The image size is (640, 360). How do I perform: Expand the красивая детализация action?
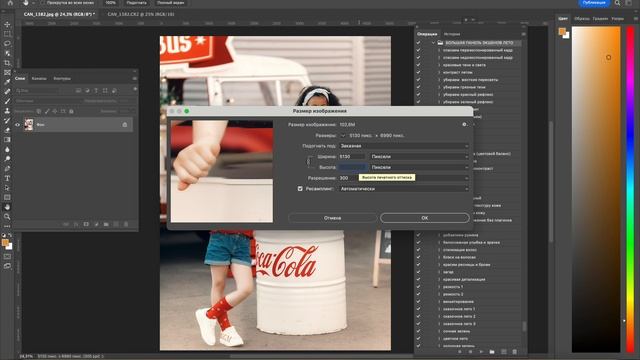439,279
